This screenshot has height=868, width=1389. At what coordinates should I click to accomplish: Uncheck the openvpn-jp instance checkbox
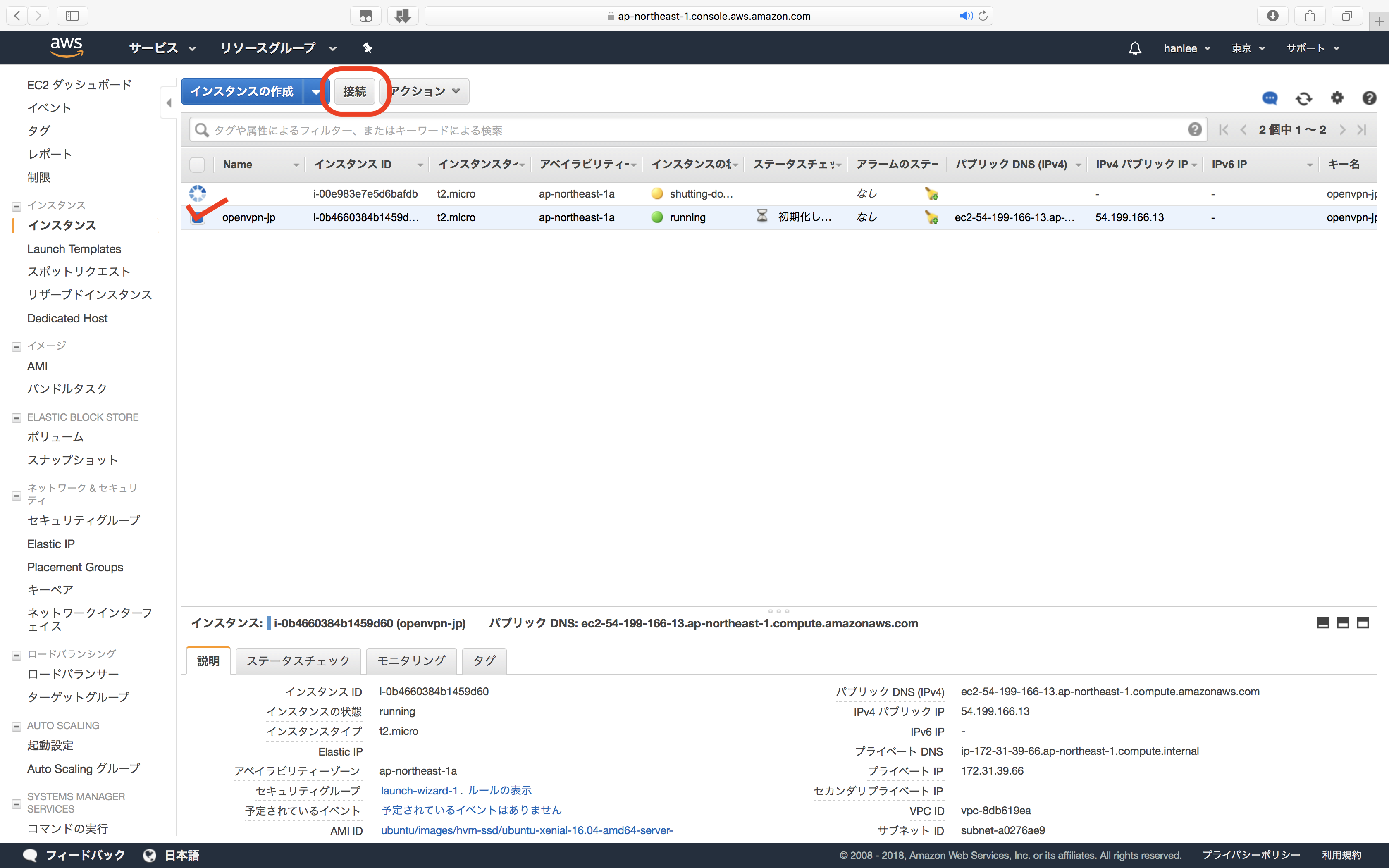197,217
